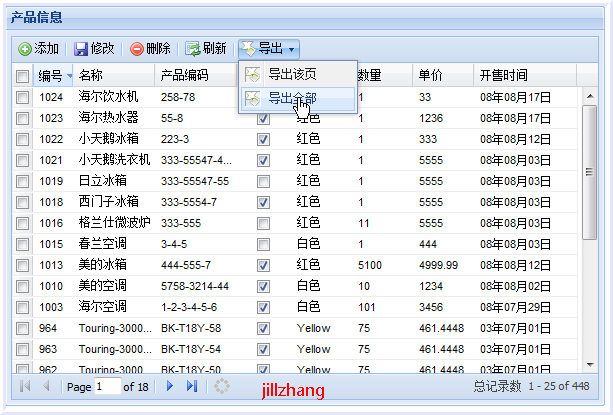The width and height of the screenshot is (613, 415).
Task: Click the first page pager icon
Action: [25, 386]
